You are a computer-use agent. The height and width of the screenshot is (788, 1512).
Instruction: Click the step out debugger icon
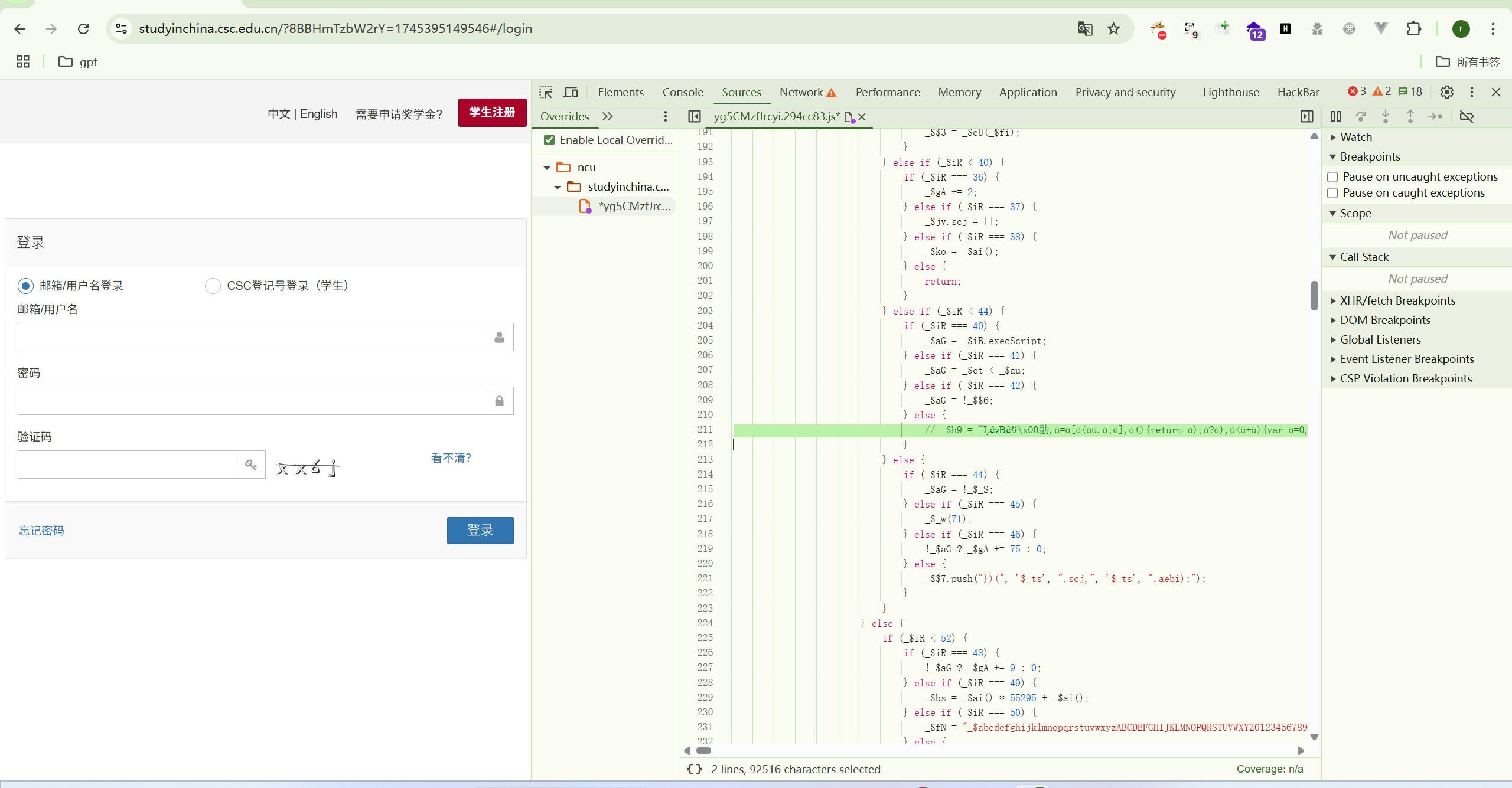tap(1410, 116)
